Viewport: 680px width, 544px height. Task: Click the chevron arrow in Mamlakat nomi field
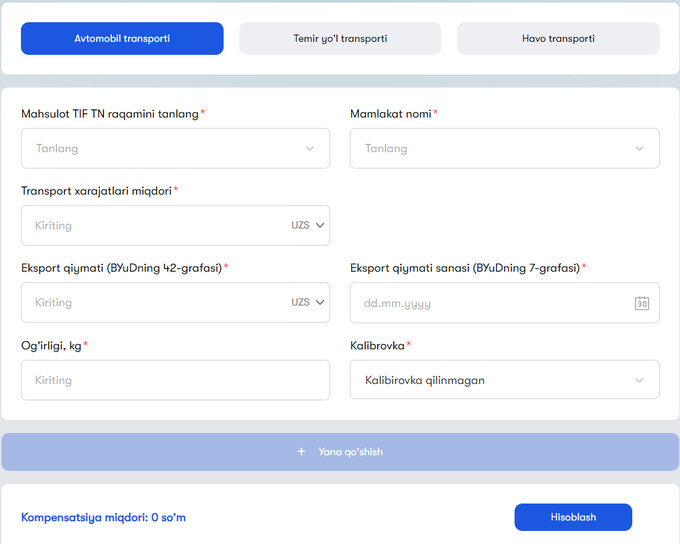pyautogui.click(x=639, y=149)
